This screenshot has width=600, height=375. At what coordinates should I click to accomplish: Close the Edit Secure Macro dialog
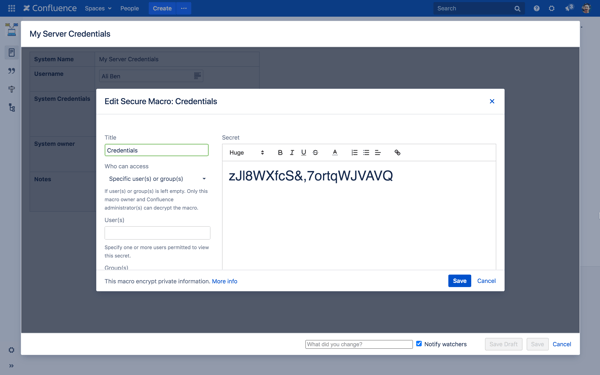pyautogui.click(x=492, y=101)
